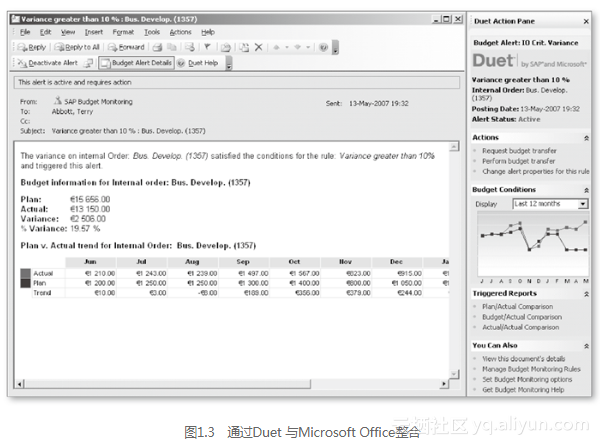600x445 pixels.
Task: Open Budget/Actual Comparison report
Action: click(522, 317)
